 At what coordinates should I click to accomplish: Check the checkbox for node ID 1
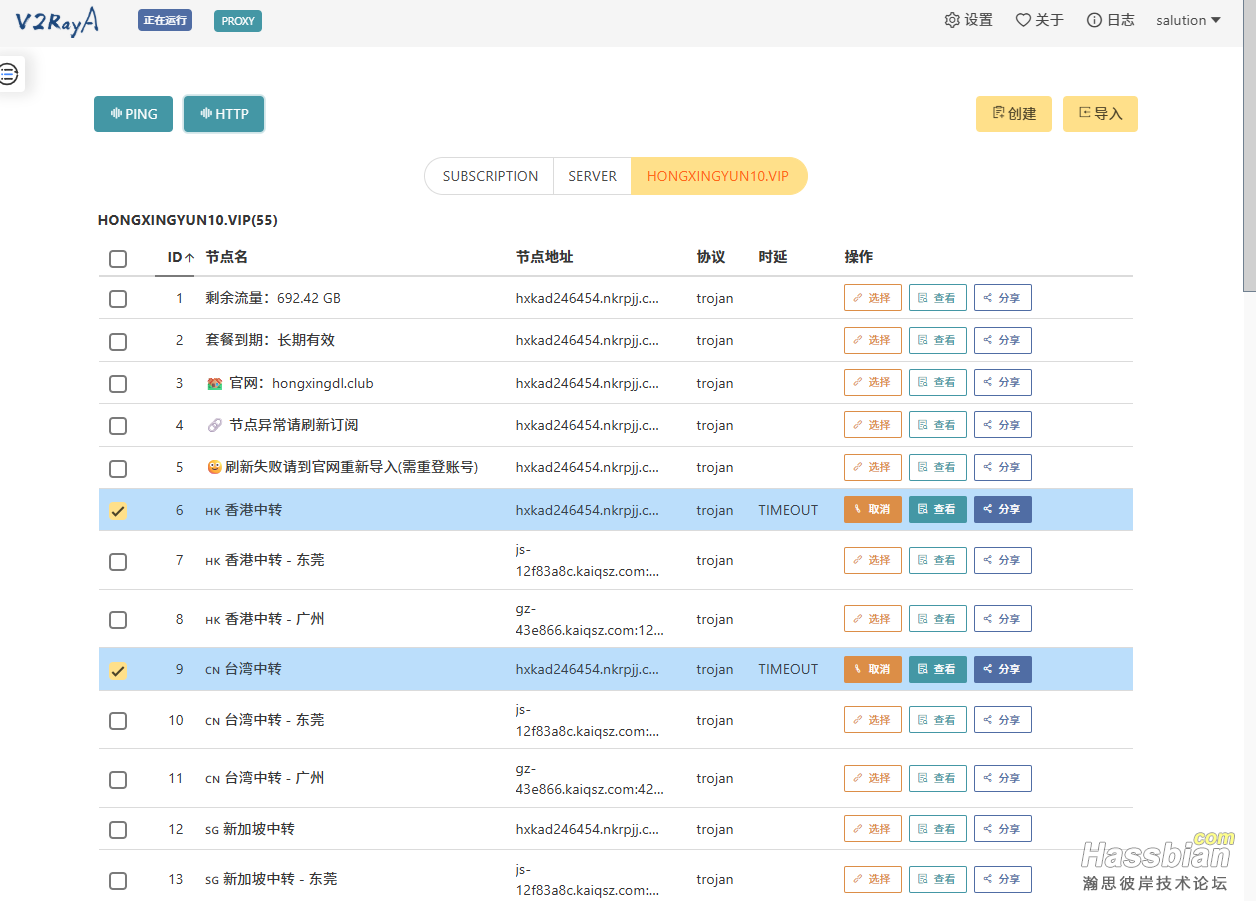point(118,299)
